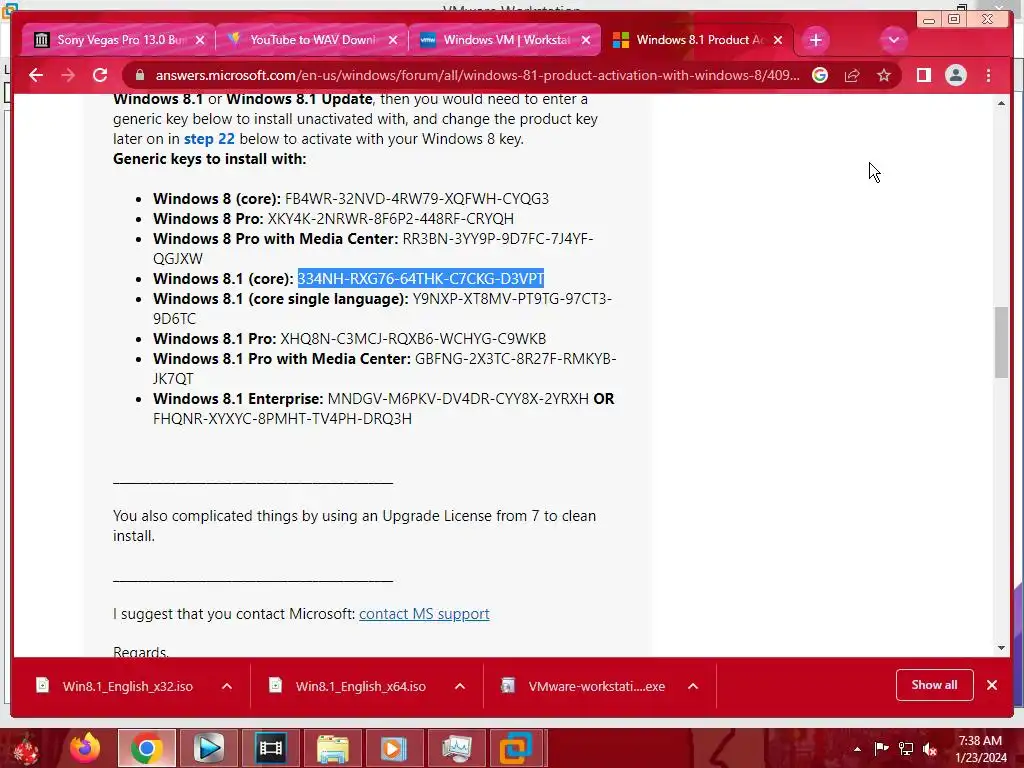
Task: Go back using the browser back arrow
Action: [x=36, y=75]
